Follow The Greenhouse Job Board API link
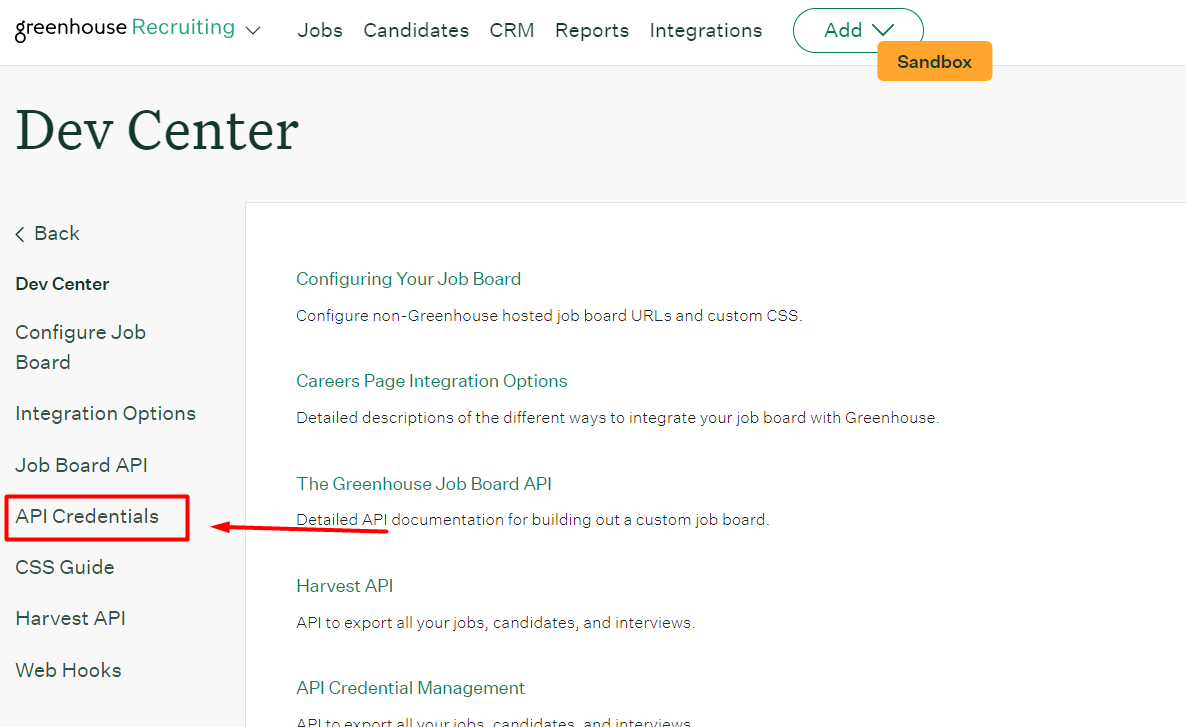This screenshot has width=1186, height=727. click(x=424, y=483)
